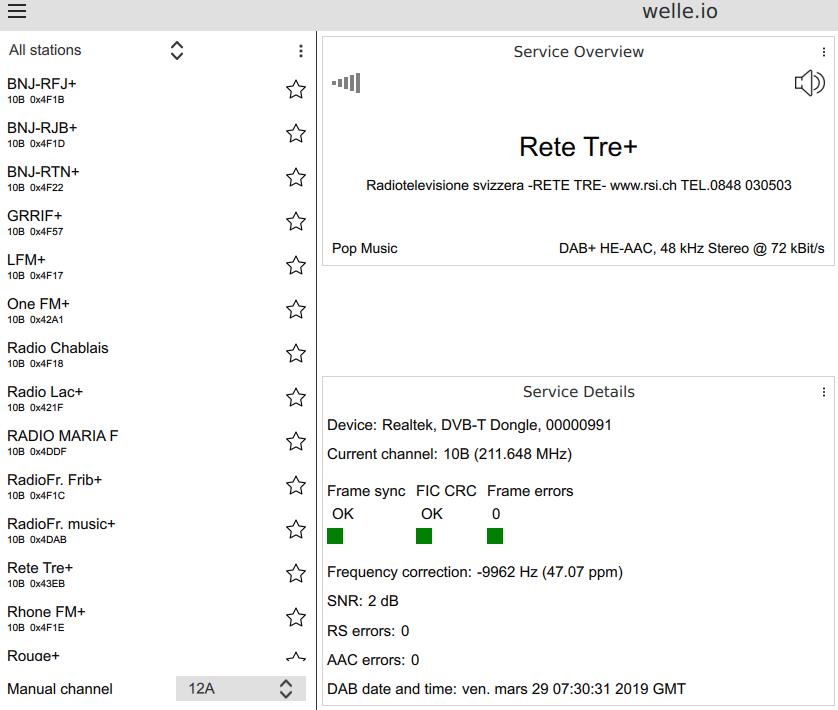Image resolution: width=838 pixels, height=710 pixels.
Task: Favorite the Radio Lac+ station
Action: click(296, 397)
